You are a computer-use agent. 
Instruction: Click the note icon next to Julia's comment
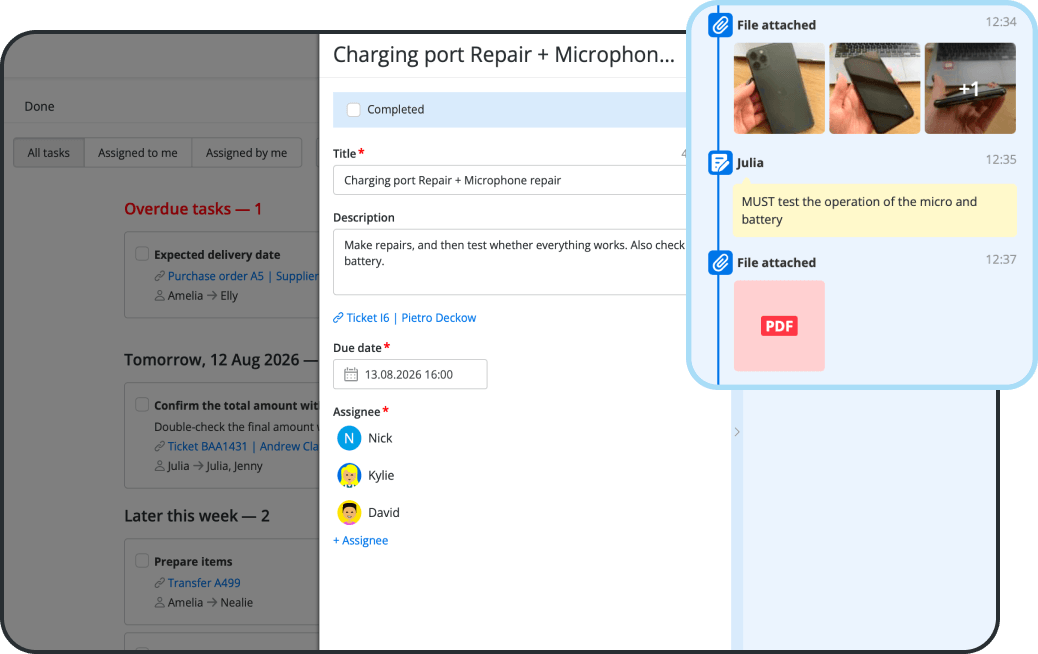point(720,163)
